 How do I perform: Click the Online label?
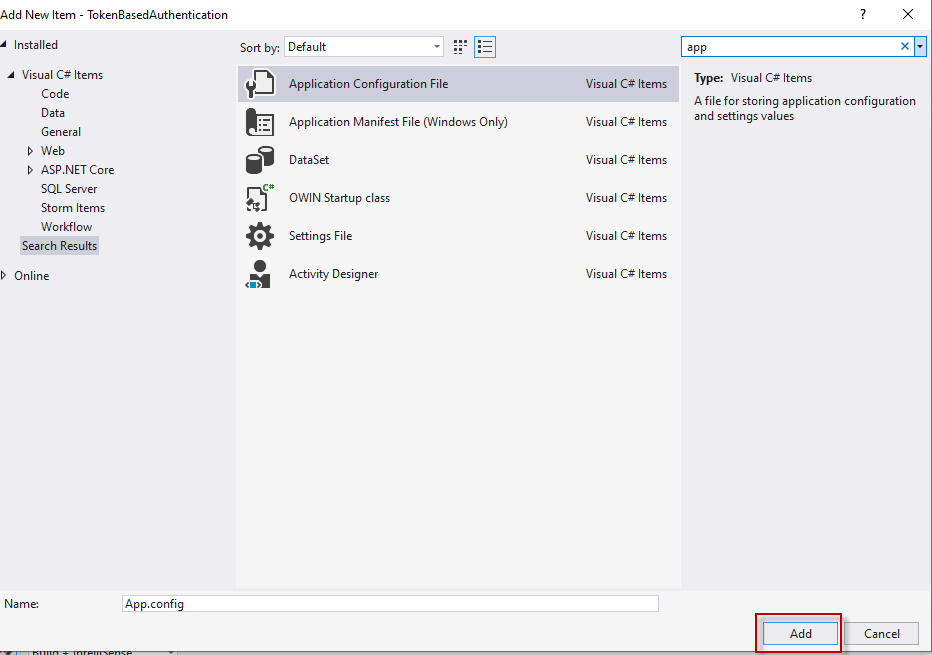click(x=32, y=276)
